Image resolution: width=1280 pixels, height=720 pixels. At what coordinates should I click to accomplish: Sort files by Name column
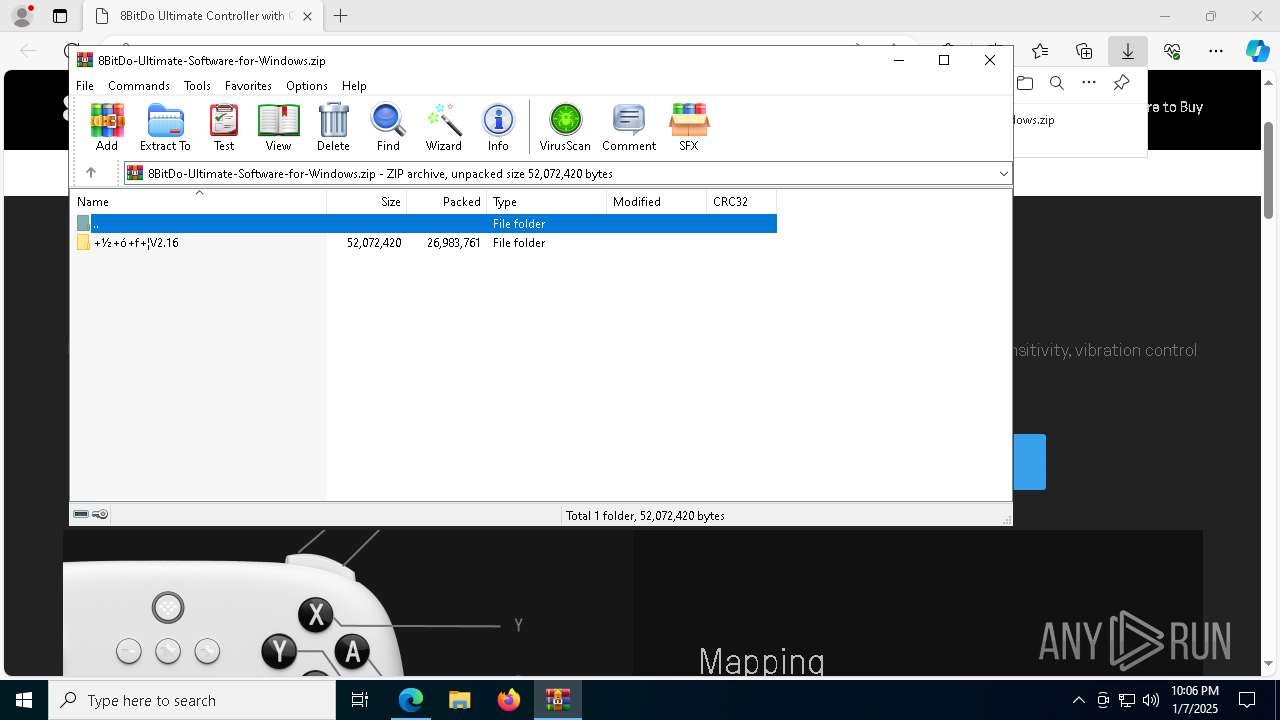[198, 202]
